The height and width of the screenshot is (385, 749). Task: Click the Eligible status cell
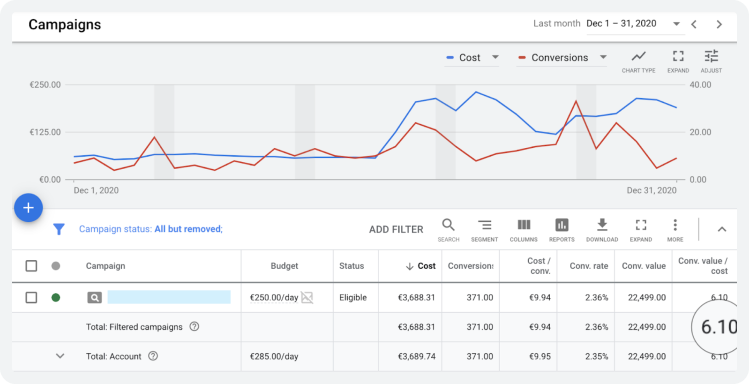353,298
